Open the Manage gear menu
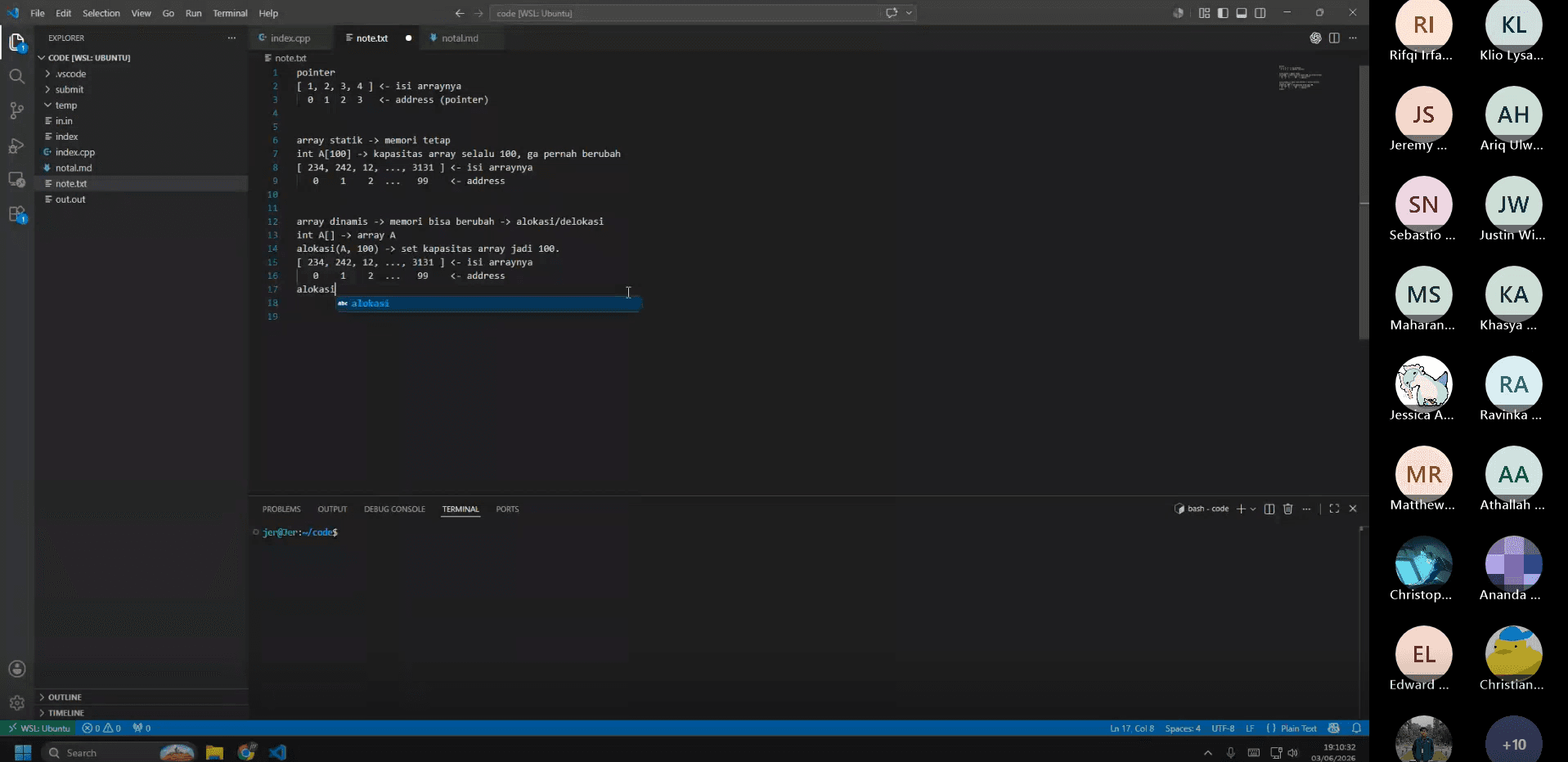This screenshot has width=1568, height=762. click(17, 703)
